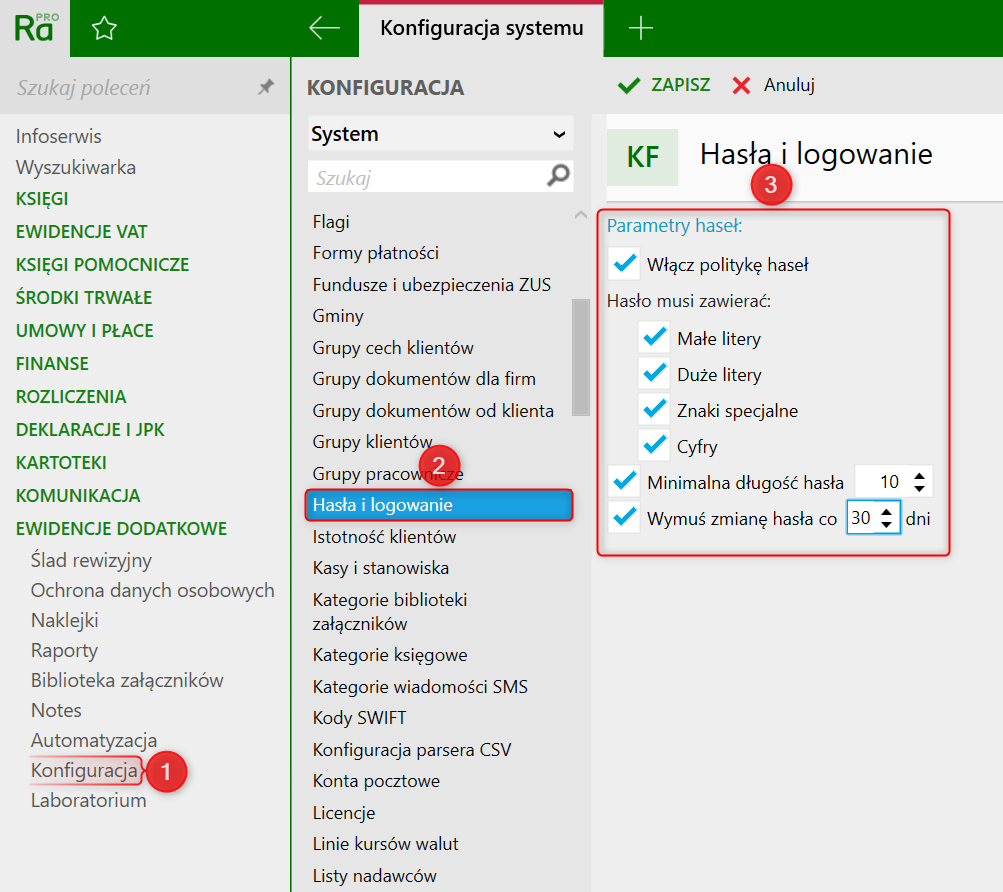Select Gminy in configuration list
This screenshot has height=892, width=1003.
click(338, 316)
